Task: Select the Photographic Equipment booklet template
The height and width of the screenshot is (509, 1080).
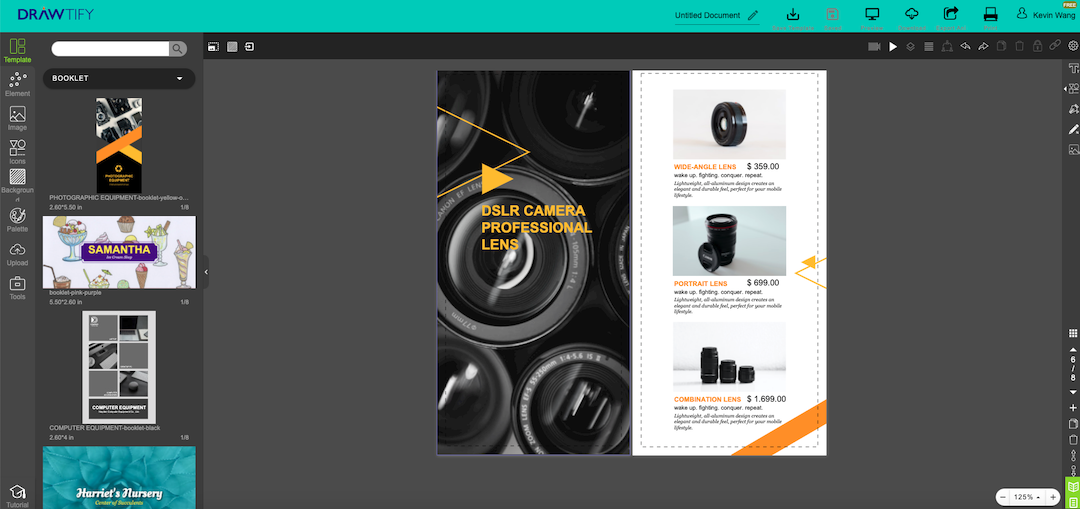Action: tap(118, 145)
